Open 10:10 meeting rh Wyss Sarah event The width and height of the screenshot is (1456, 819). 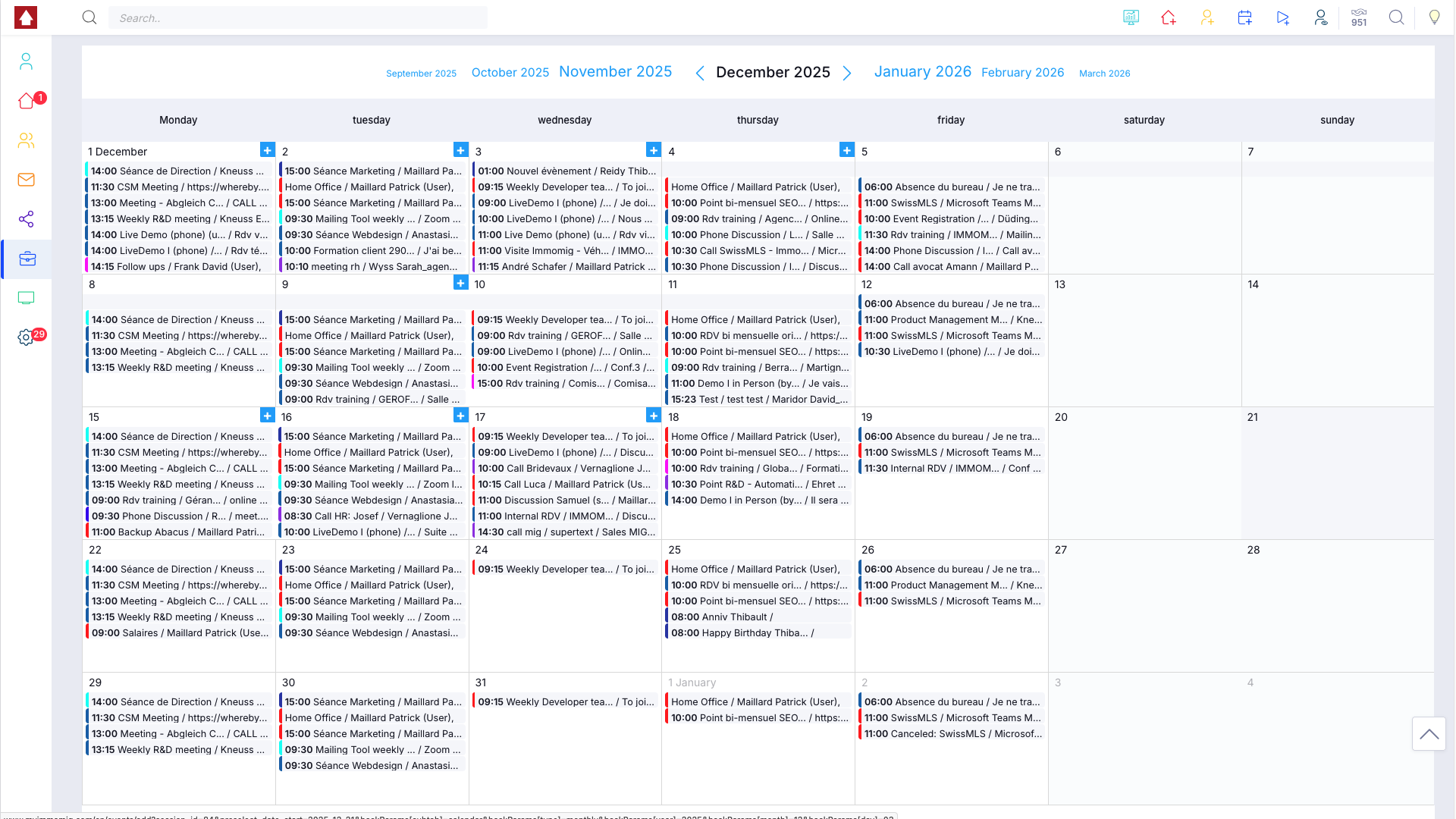click(x=372, y=266)
